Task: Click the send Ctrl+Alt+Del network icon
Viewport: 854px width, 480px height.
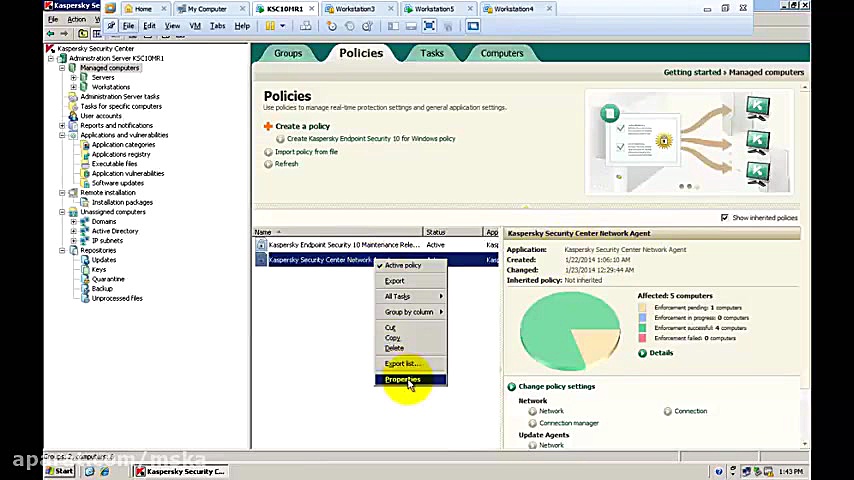Action: (306, 26)
